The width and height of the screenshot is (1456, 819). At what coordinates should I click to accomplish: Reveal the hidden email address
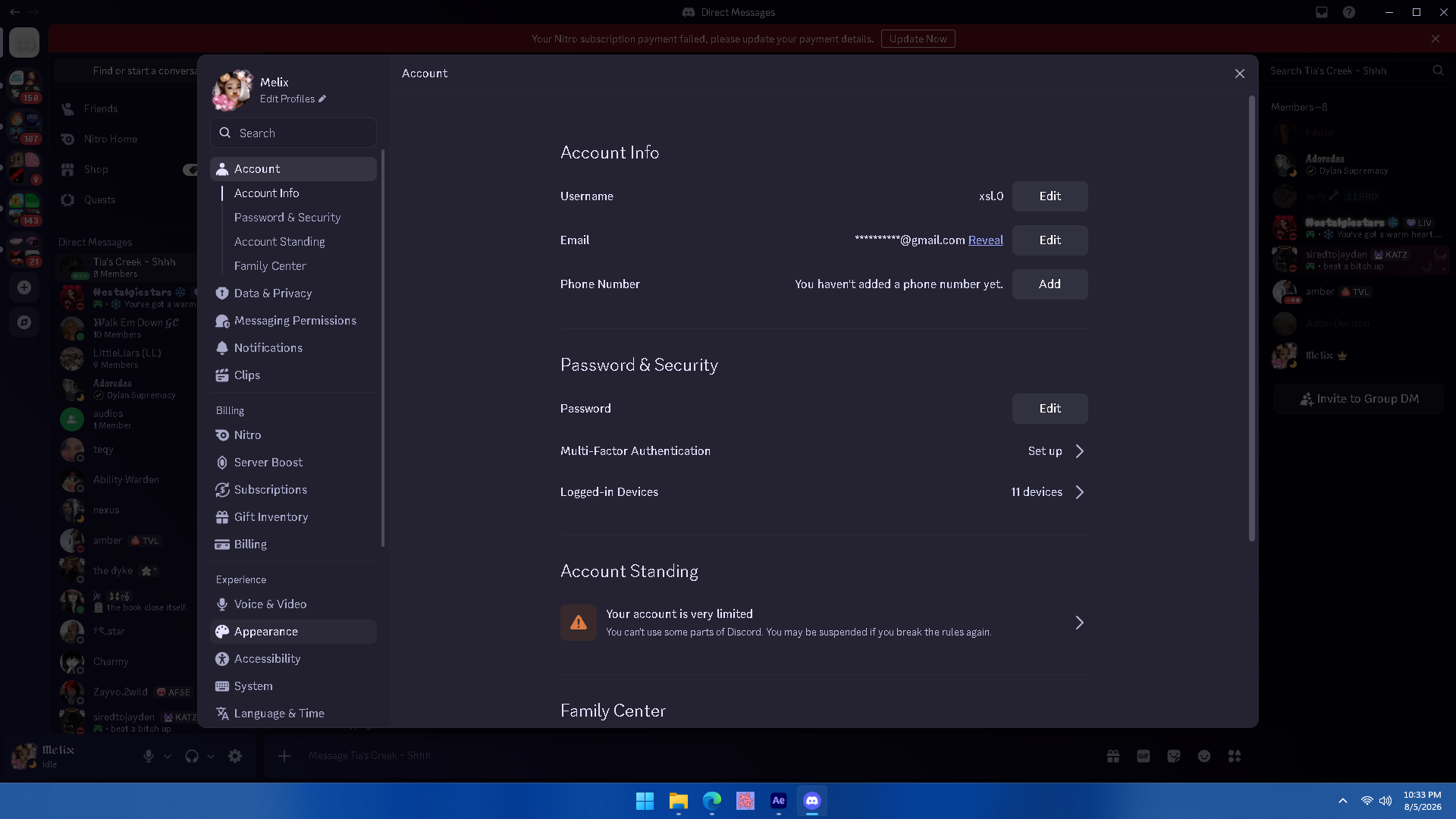click(986, 240)
